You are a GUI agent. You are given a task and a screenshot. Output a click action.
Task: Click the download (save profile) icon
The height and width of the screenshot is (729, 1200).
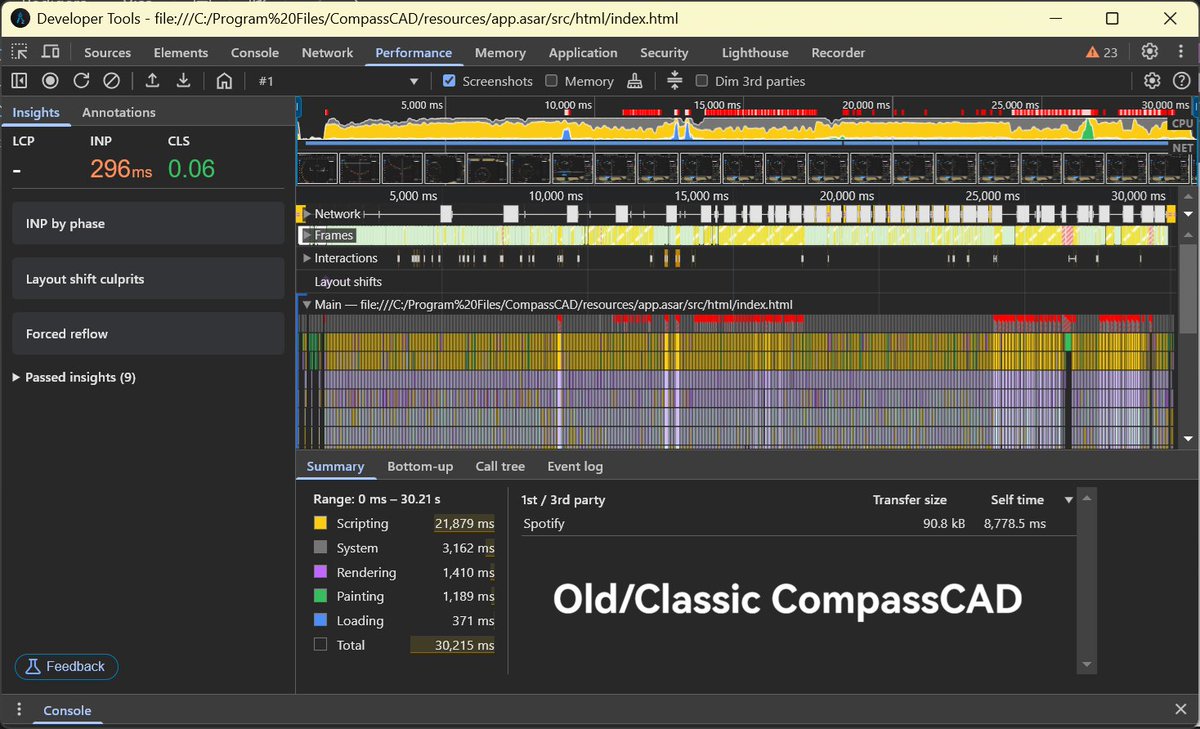(183, 81)
